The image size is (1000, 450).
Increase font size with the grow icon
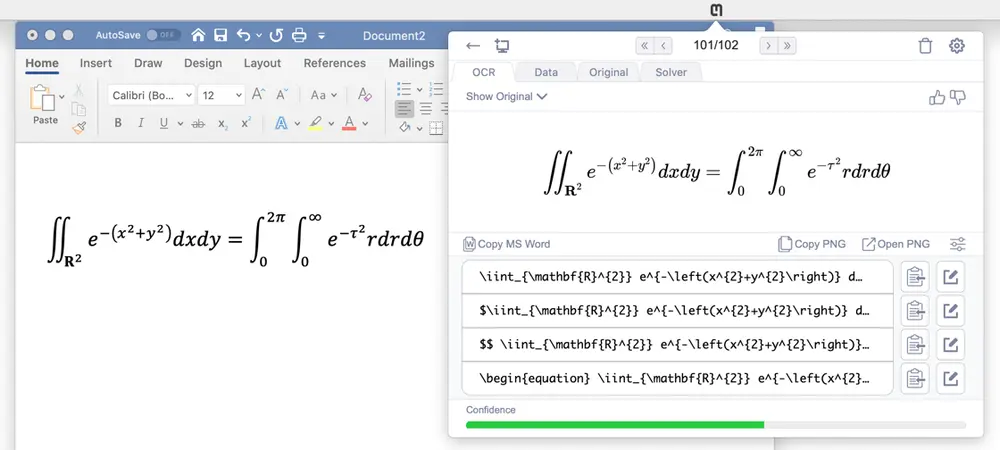point(258,95)
